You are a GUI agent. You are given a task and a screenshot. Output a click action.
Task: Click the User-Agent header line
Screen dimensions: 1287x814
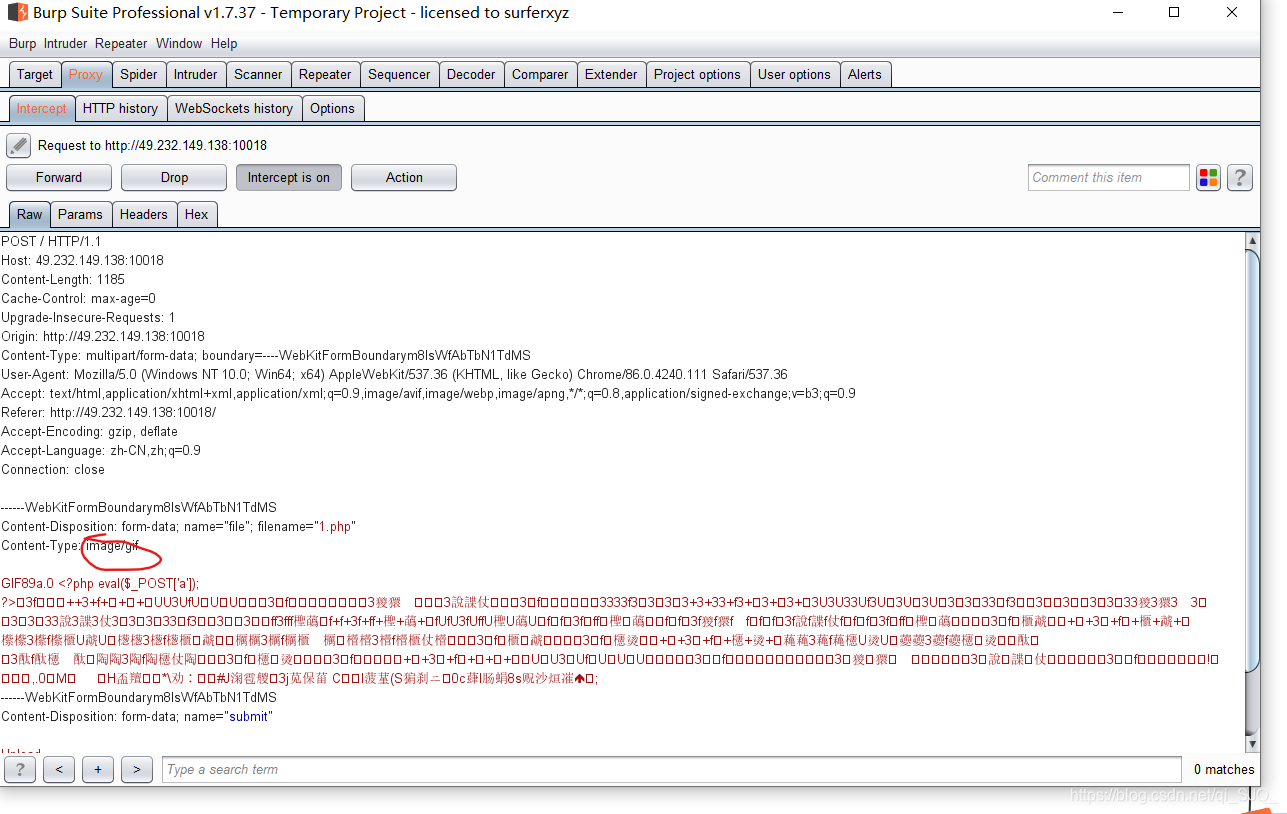point(394,374)
